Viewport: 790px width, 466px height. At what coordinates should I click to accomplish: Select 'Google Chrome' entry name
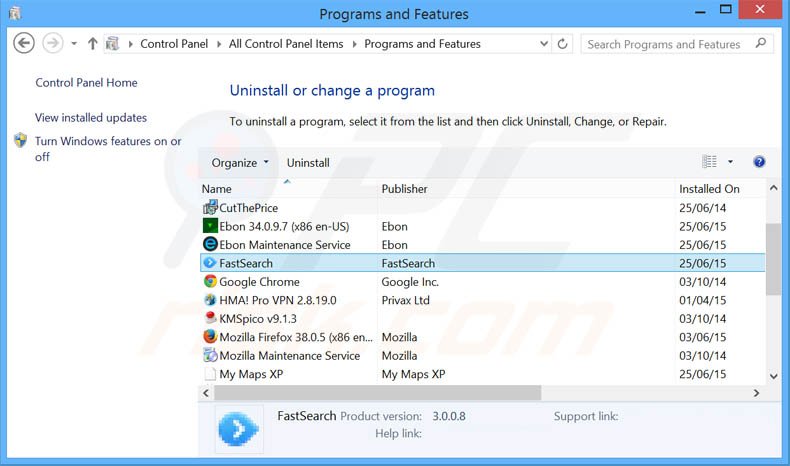tap(259, 282)
